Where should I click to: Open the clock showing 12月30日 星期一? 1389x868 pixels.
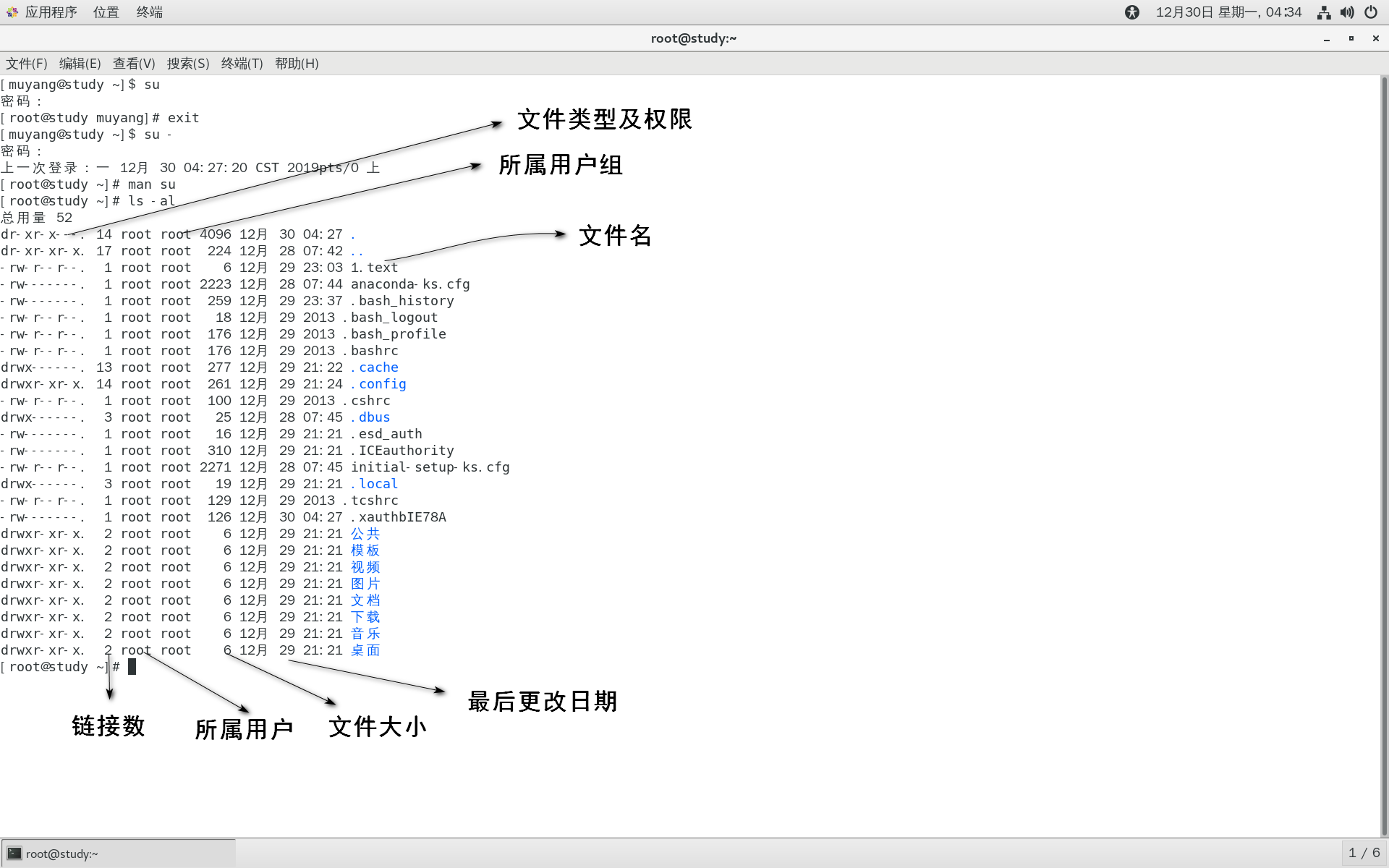point(1228,12)
